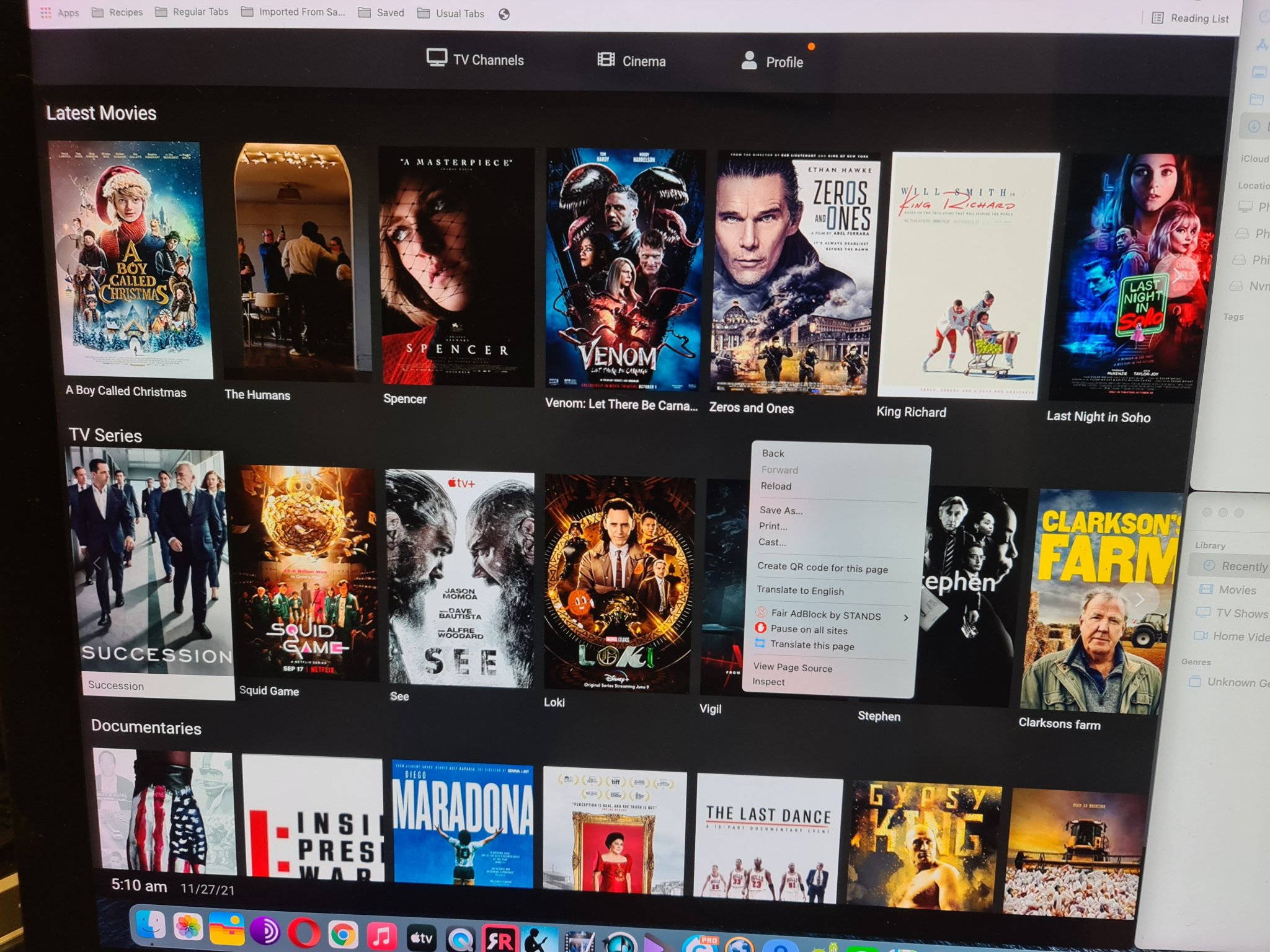Open the Maradona documentary poster
The width and height of the screenshot is (1270, 952).
(x=463, y=823)
